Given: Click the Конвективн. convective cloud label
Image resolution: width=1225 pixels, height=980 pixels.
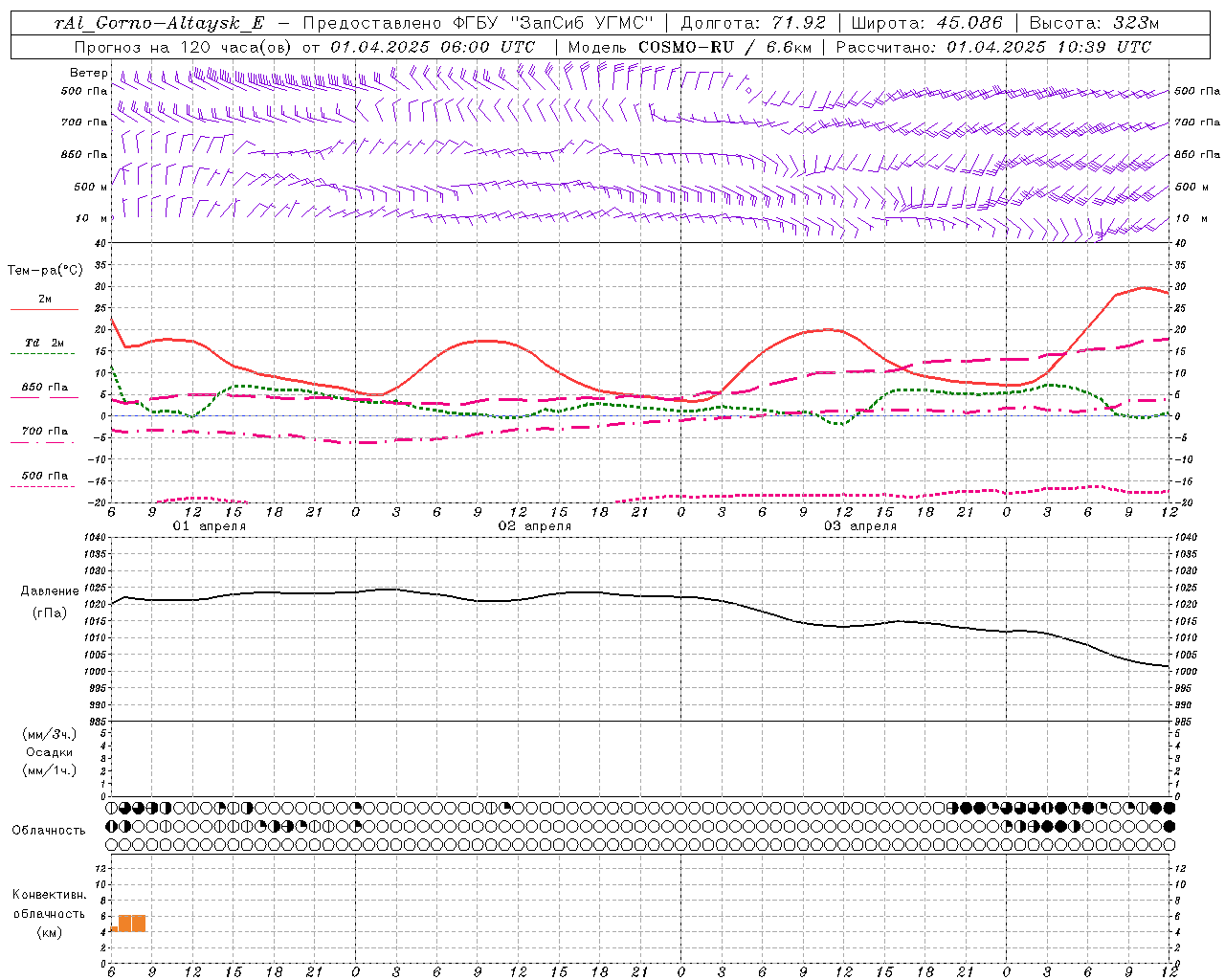Looking at the screenshot, I should pos(49,895).
